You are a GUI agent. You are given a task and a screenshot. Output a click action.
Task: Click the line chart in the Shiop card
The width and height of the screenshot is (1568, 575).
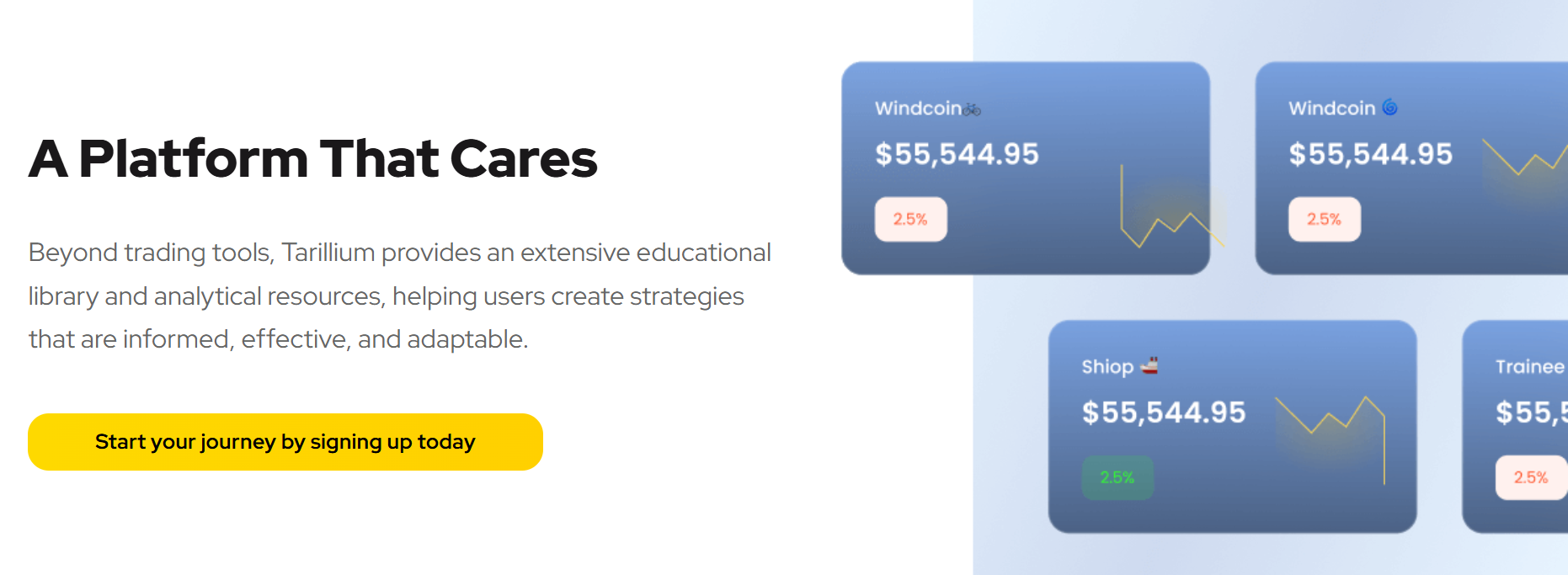tap(1332, 421)
